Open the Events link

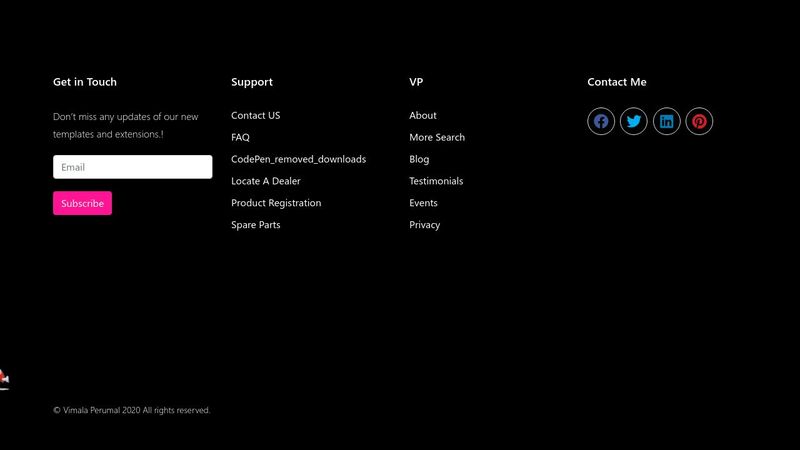(x=423, y=203)
